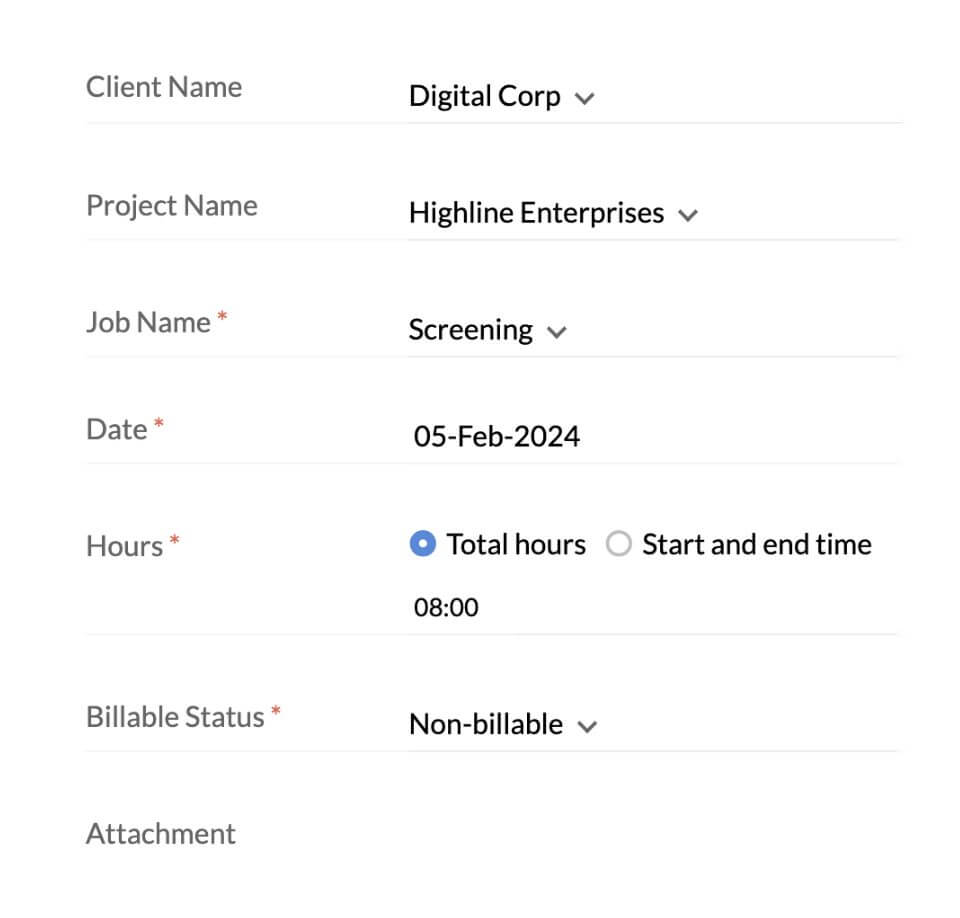Screen dimensions: 960x918
Task: Click the Hours field label
Action: pyautogui.click(x=125, y=546)
